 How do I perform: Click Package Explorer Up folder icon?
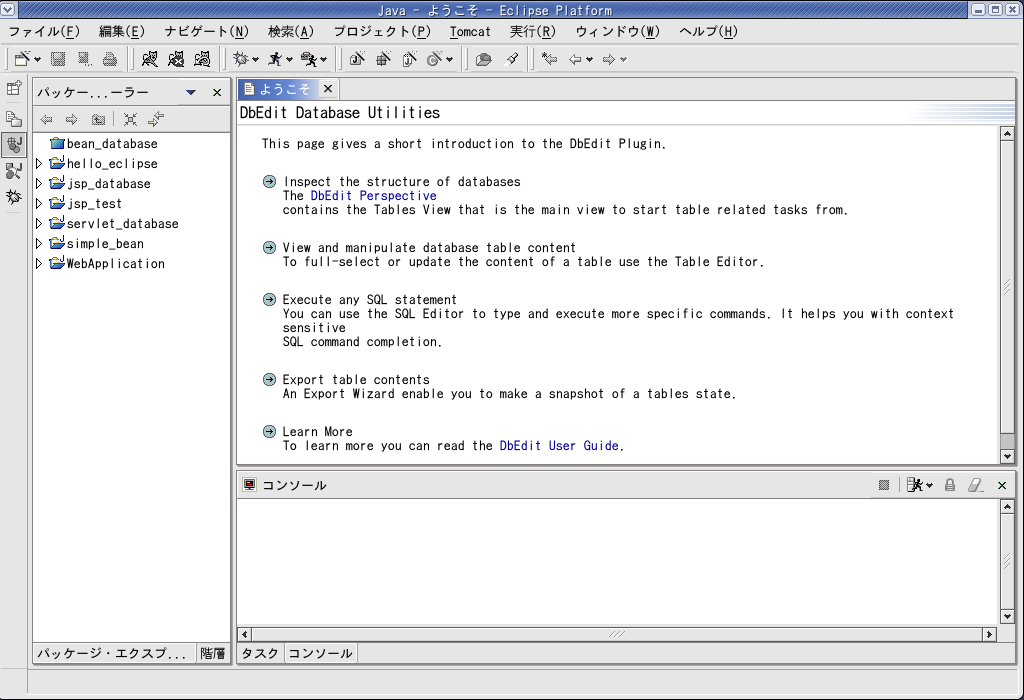click(x=98, y=119)
